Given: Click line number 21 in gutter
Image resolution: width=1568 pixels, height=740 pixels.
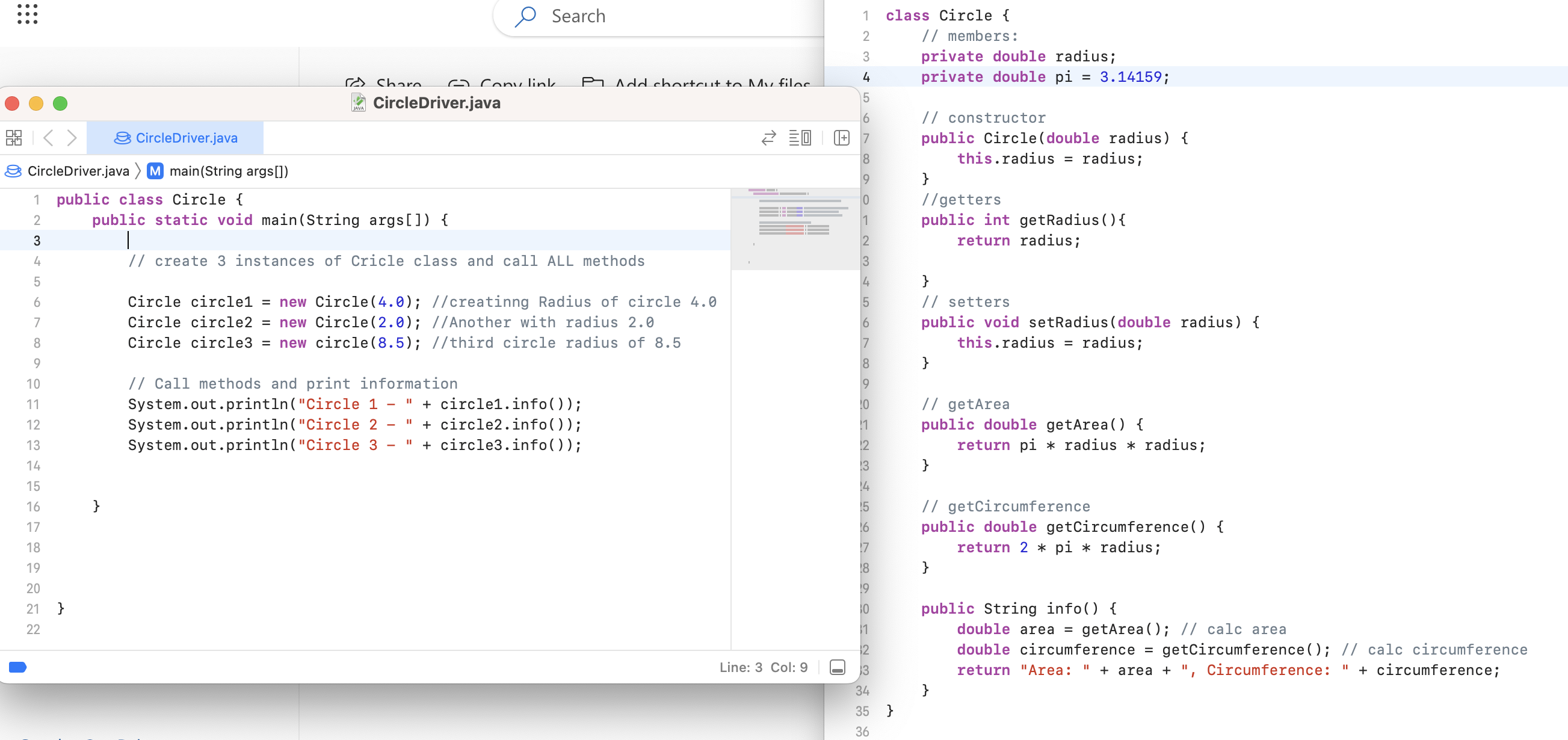Looking at the screenshot, I should point(33,609).
